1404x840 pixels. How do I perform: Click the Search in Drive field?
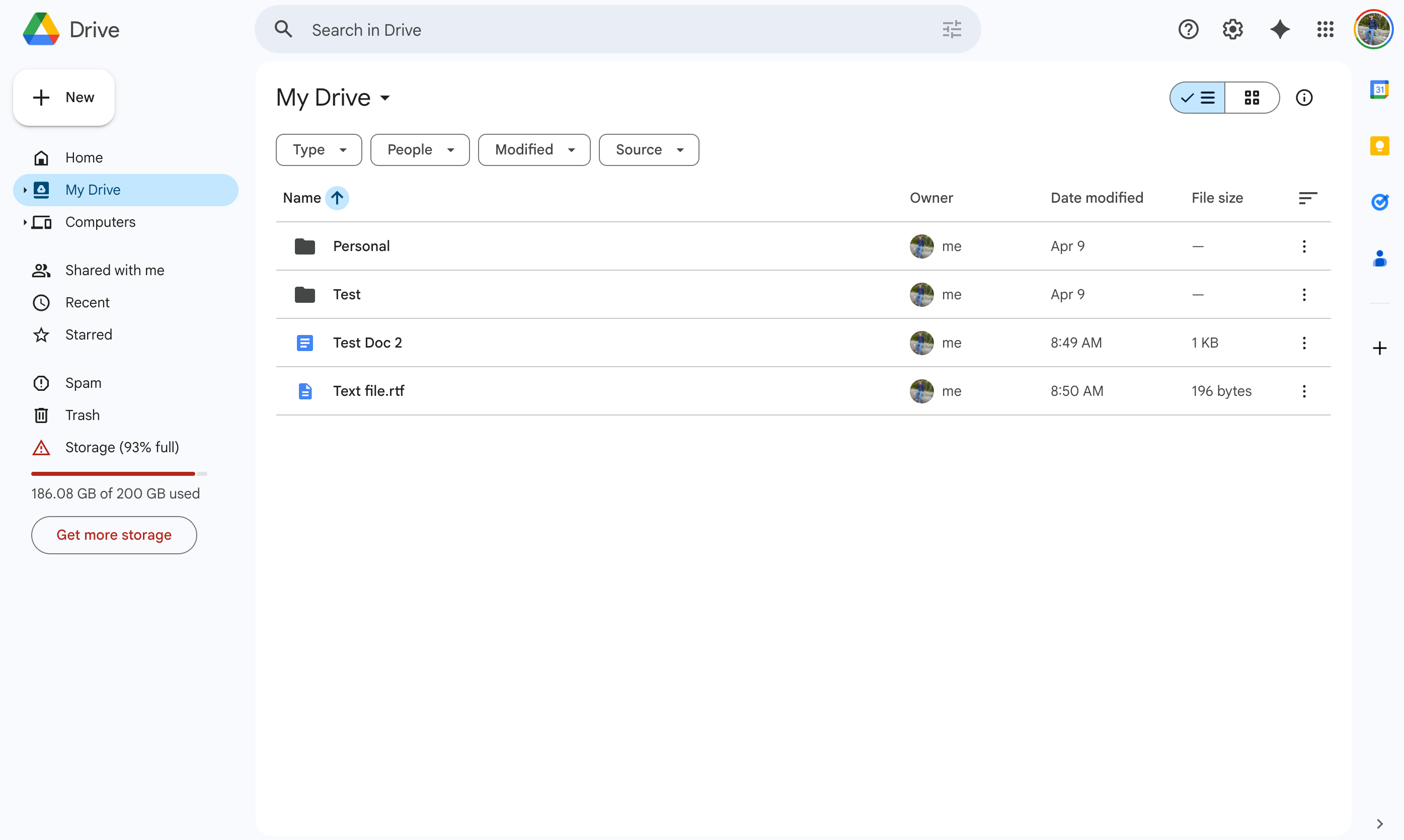pos(566,30)
